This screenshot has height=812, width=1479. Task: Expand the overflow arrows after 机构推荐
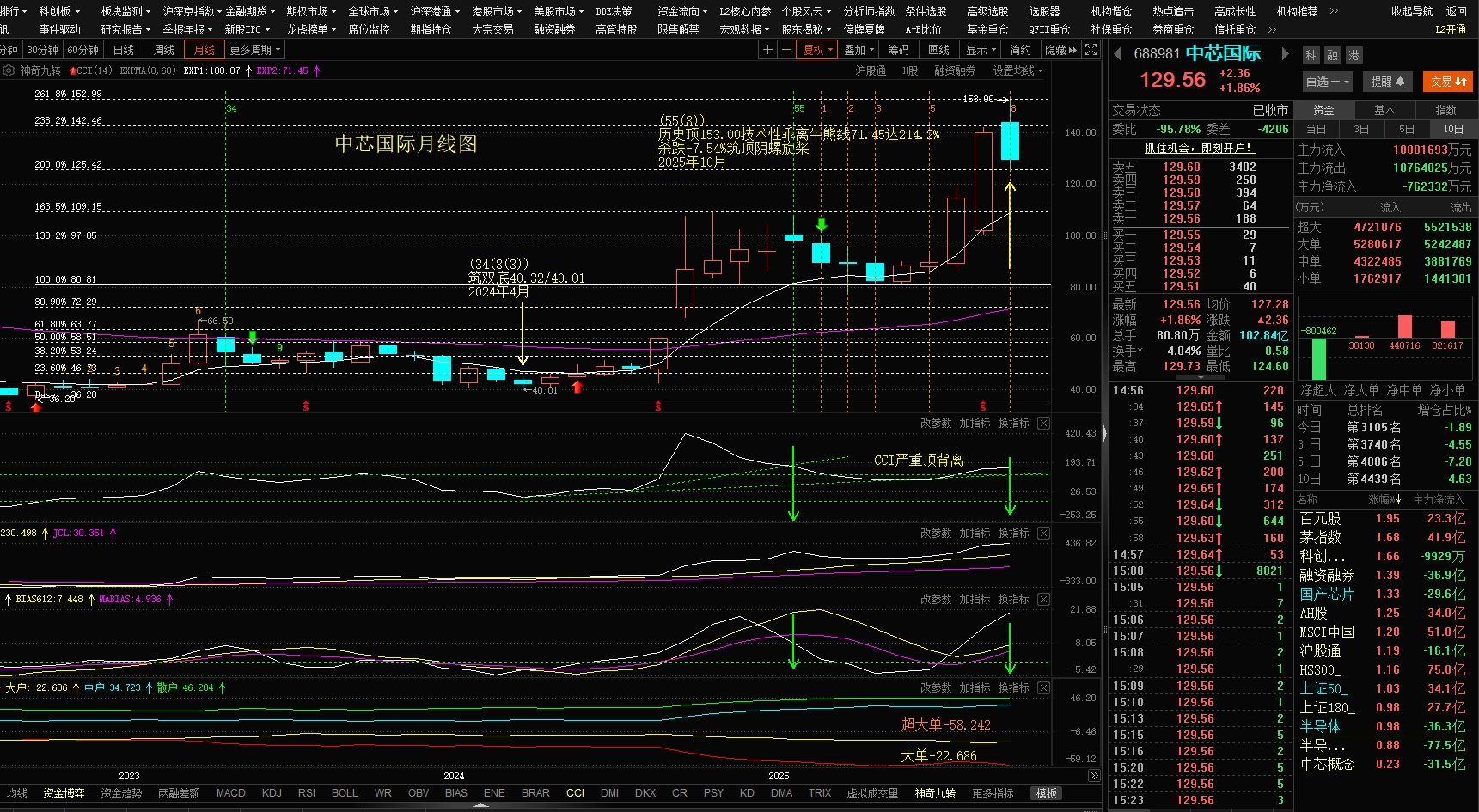coord(1334,11)
